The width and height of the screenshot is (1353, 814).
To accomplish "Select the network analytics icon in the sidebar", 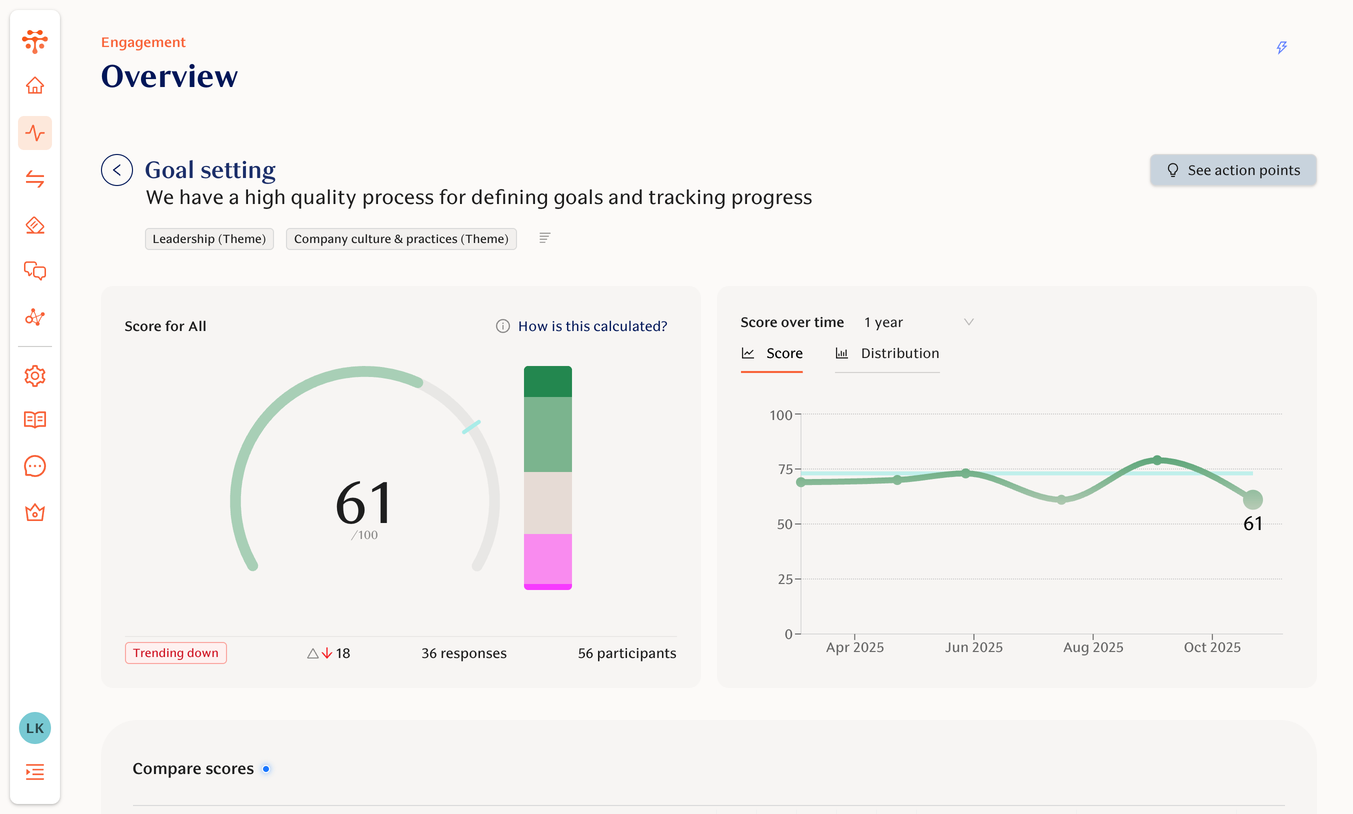I will click(35, 317).
